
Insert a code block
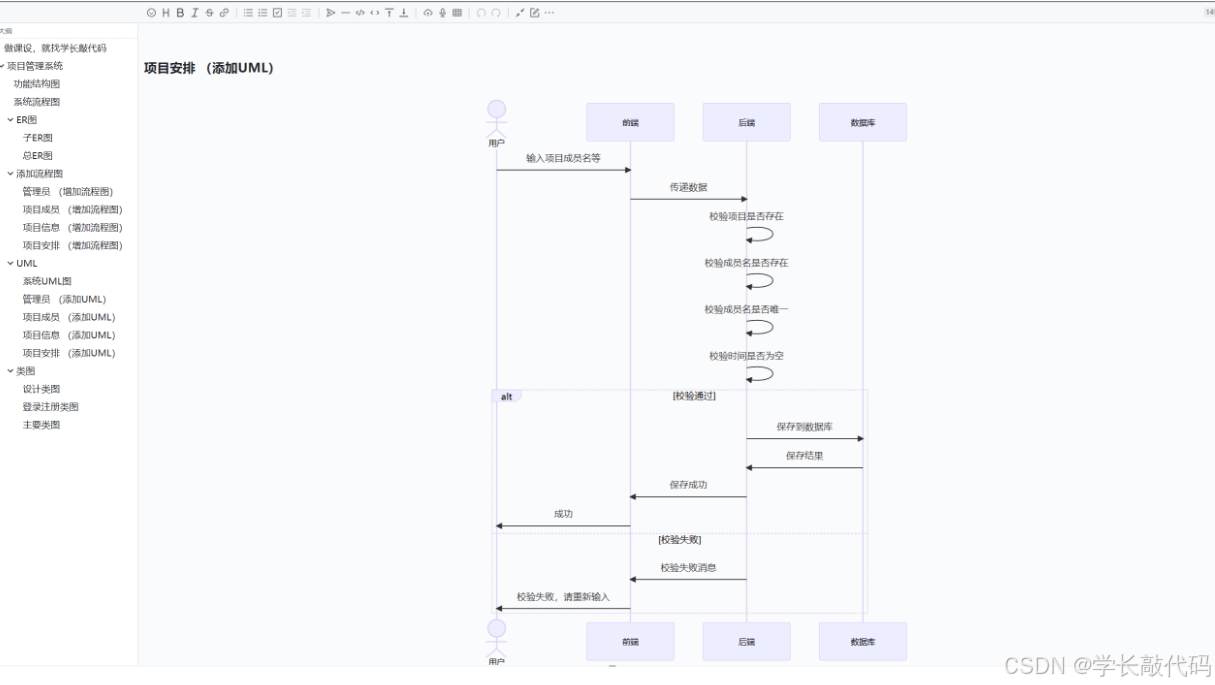point(360,13)
